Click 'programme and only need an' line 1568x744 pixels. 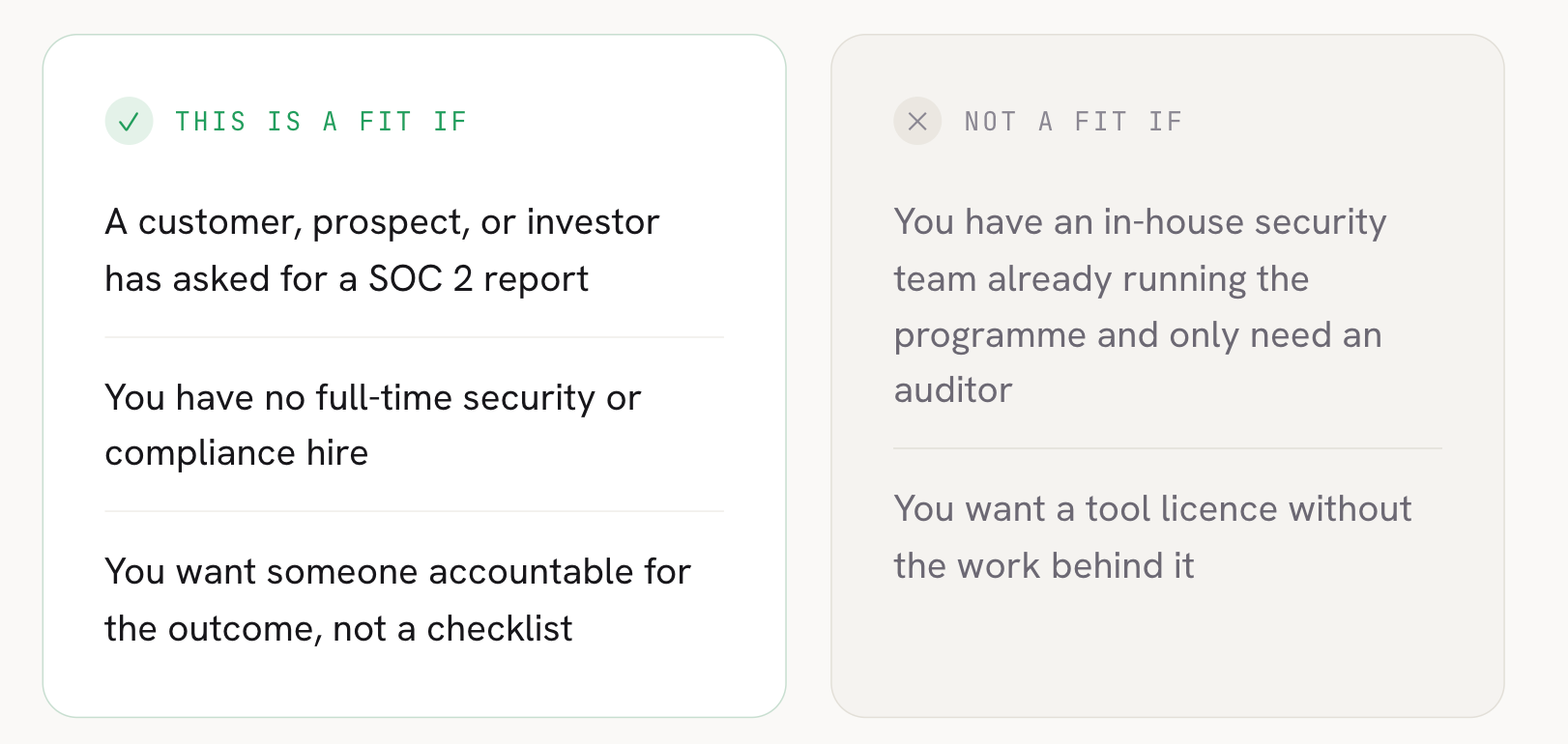(1138, 335)
